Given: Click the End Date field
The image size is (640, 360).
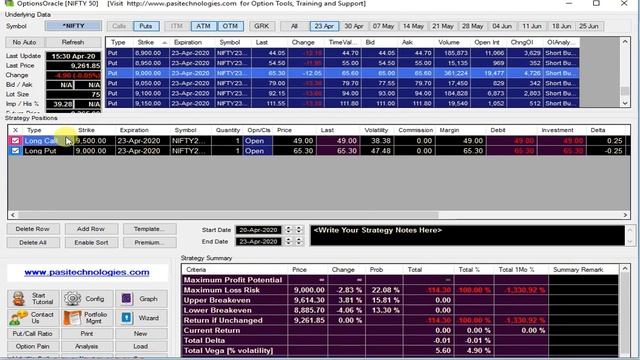Looking at the screenshot, I should [x=258, y=242].
